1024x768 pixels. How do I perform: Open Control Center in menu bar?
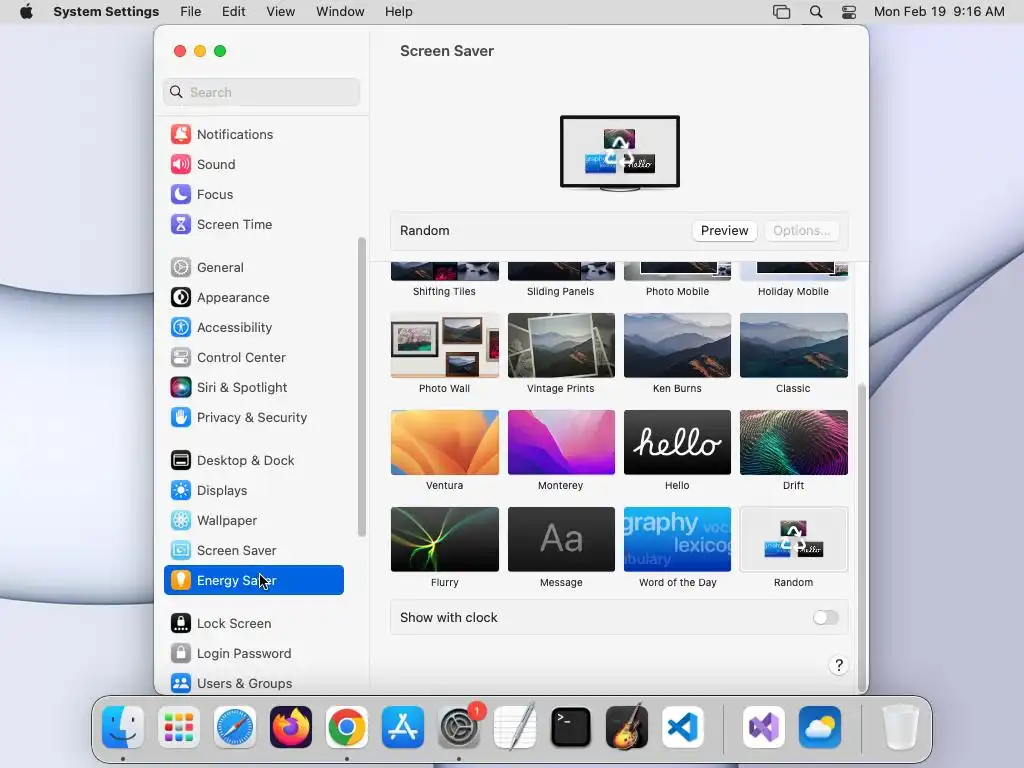(x=849, y=12)
